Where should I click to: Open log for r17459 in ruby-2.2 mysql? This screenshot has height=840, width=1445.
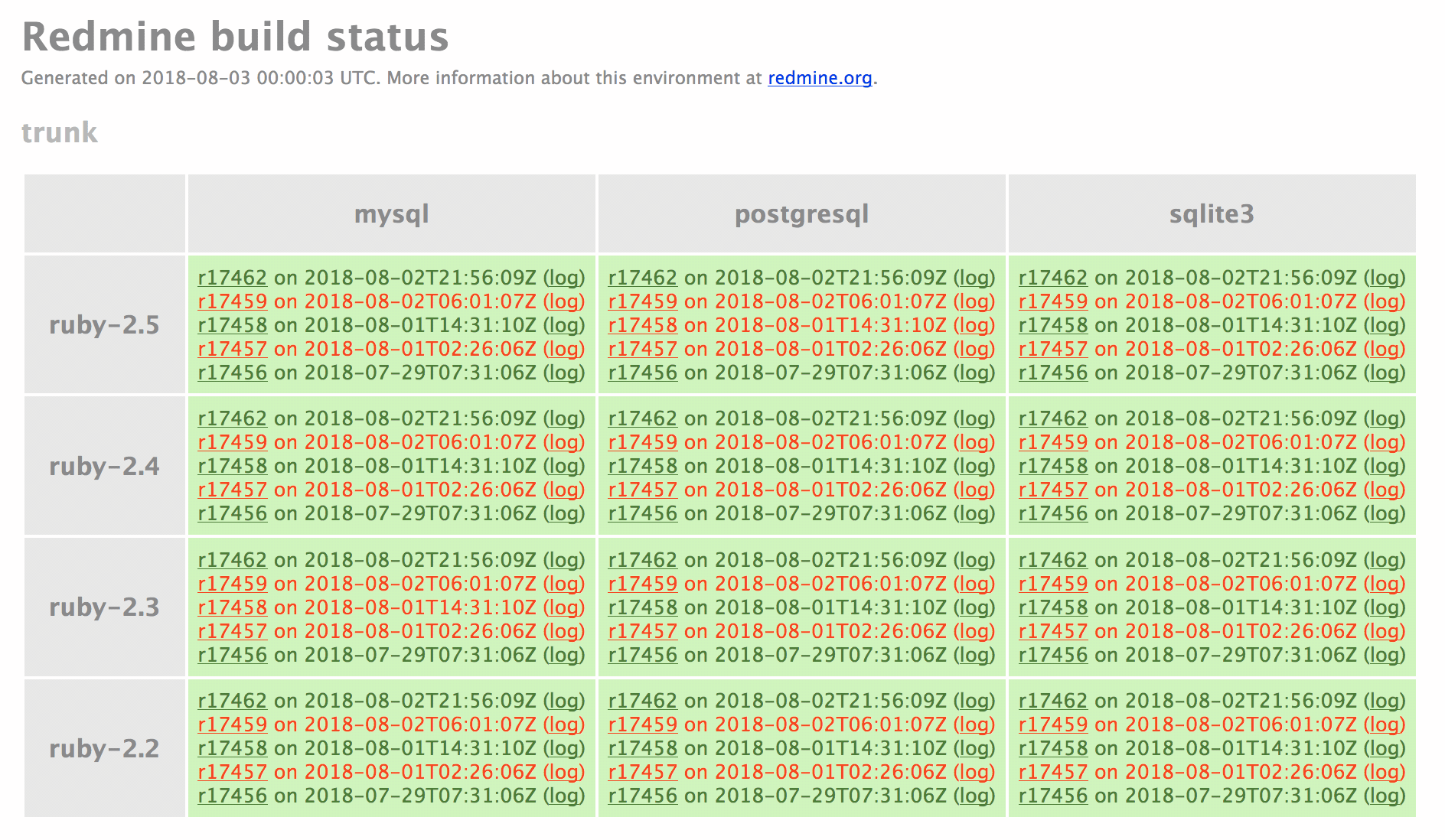point(564,724)
